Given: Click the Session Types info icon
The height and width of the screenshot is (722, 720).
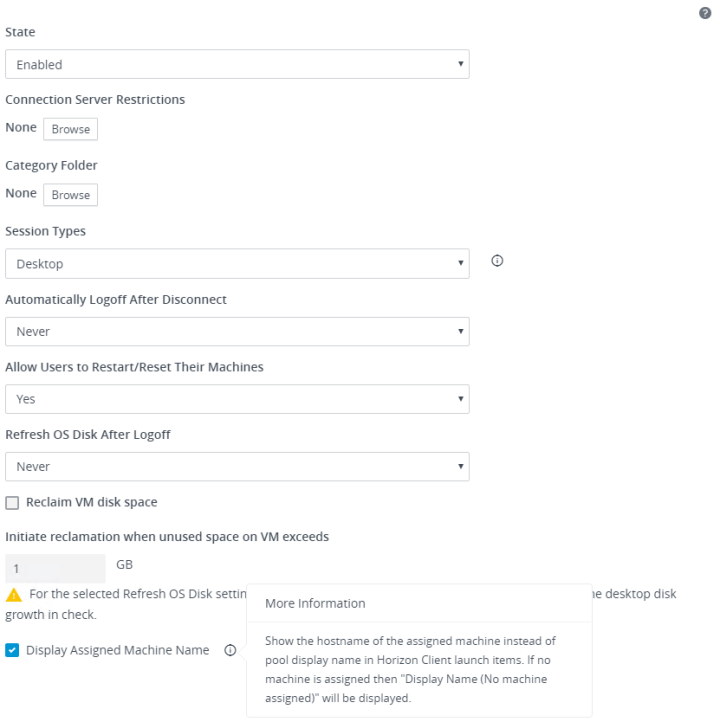Looking at the screenshot, I should (x=497, y=262).
